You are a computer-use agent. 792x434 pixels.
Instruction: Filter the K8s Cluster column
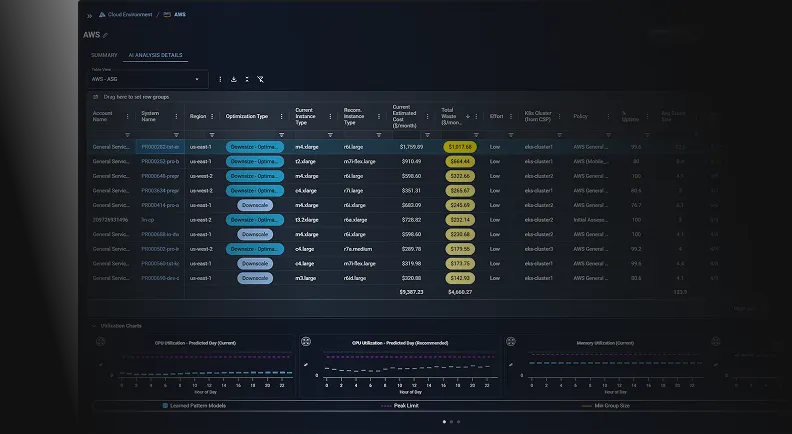coord(559,135)
